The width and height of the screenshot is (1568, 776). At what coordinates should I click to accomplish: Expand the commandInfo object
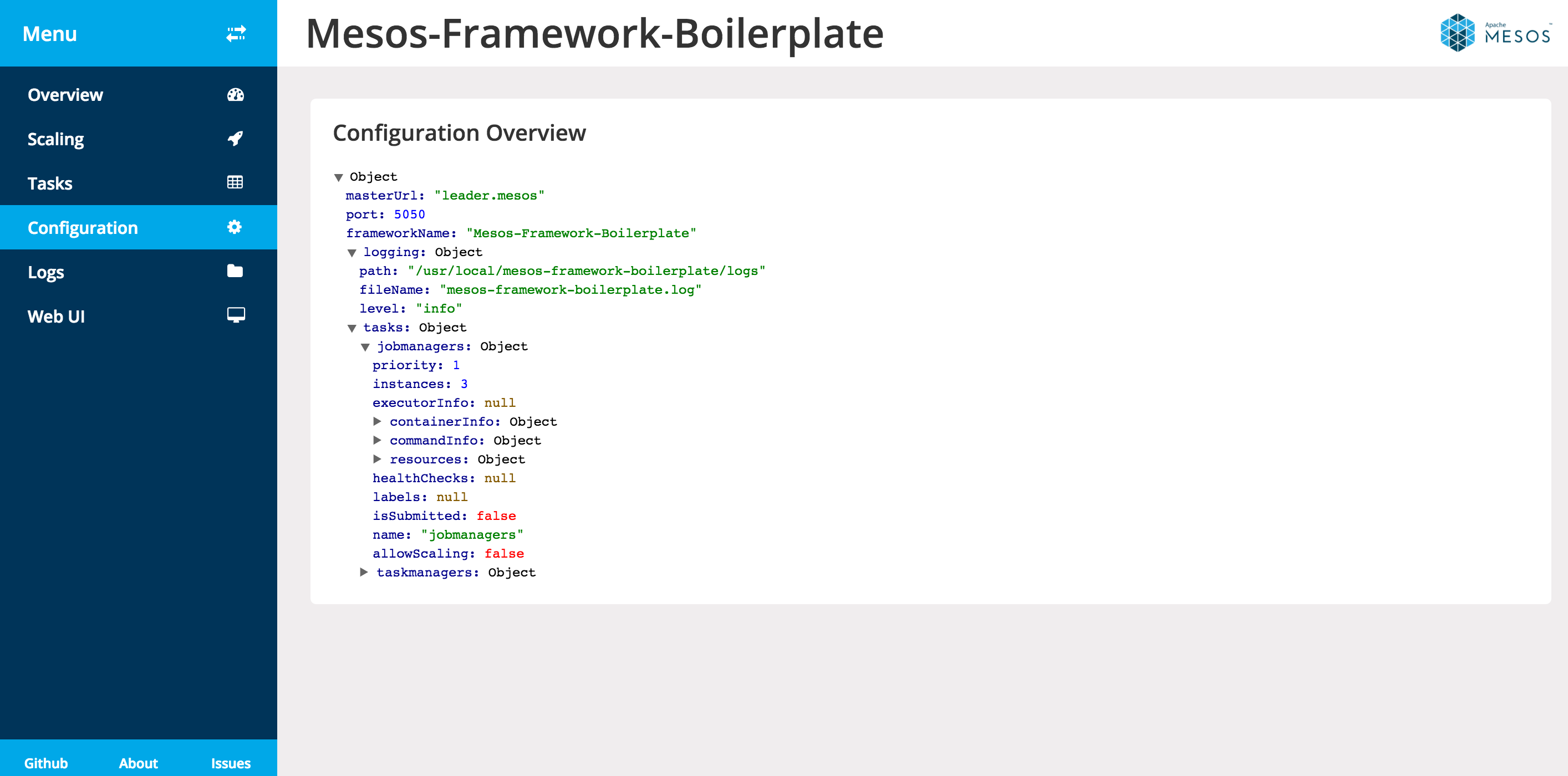pyautogui.click(x=378, y=440)
